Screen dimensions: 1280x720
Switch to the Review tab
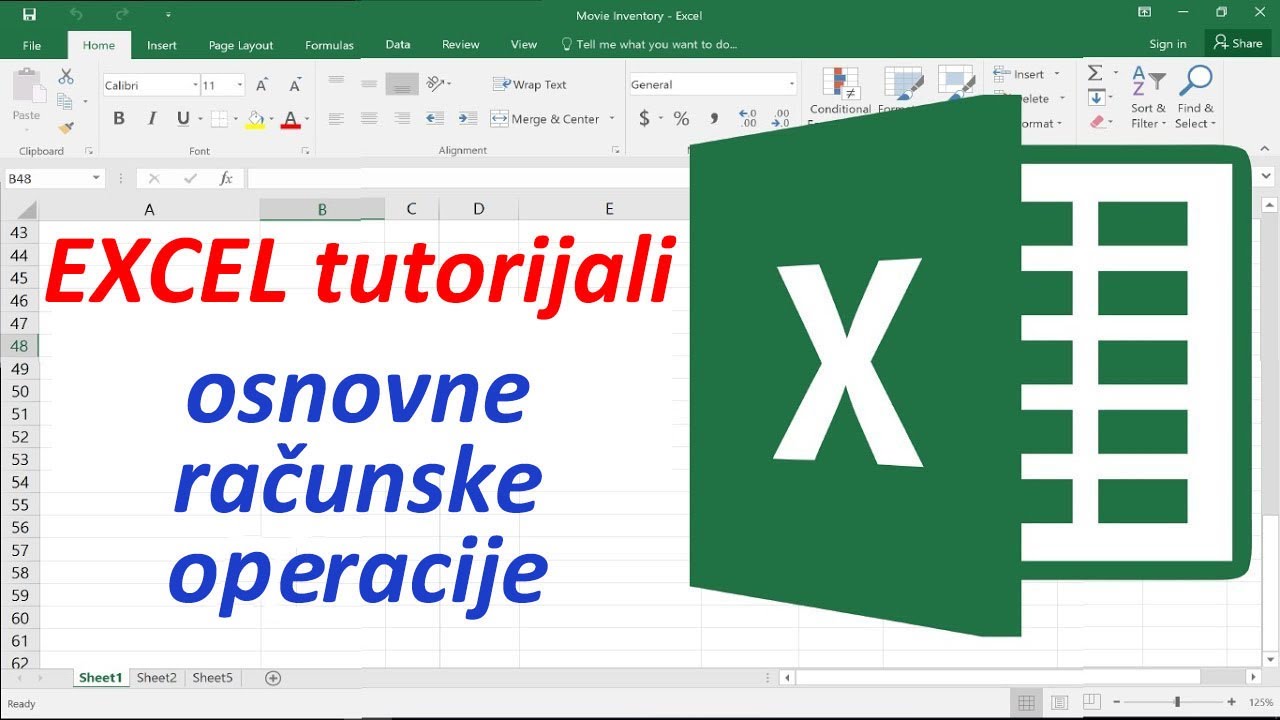461,44
